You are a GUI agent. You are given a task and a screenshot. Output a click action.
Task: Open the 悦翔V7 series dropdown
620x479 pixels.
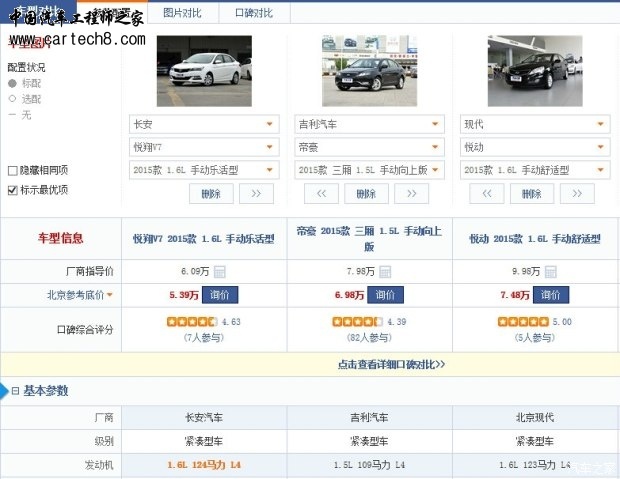click(x=204, y=147)
